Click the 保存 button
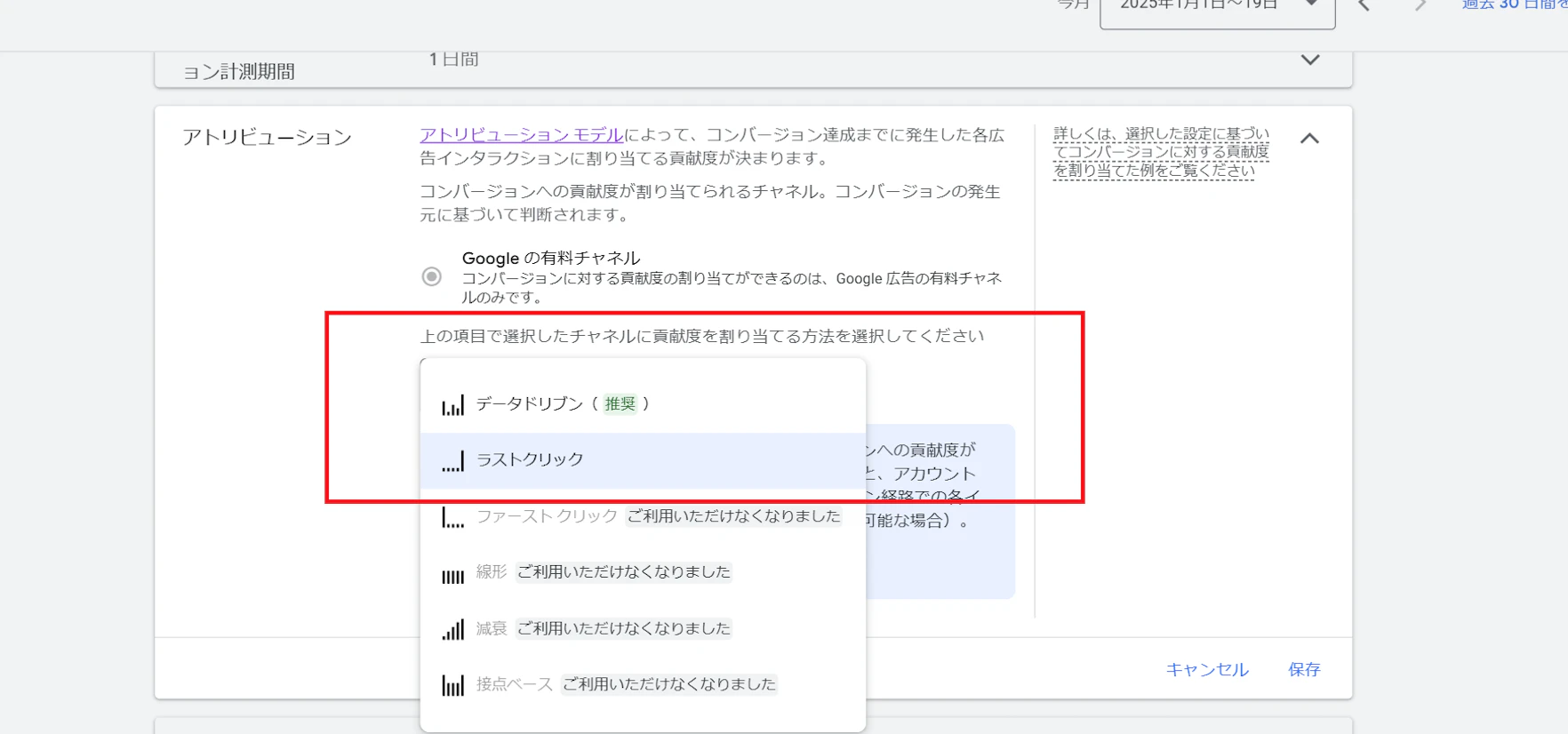1568x734 pixels. (1304, 670)
